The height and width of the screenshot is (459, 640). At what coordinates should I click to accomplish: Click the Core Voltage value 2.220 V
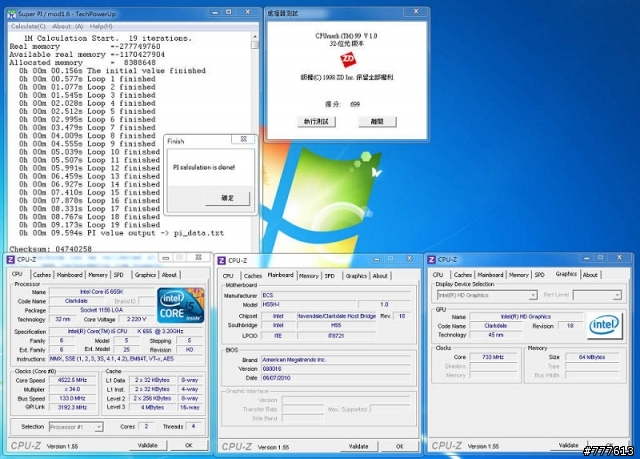pos(136,319)
